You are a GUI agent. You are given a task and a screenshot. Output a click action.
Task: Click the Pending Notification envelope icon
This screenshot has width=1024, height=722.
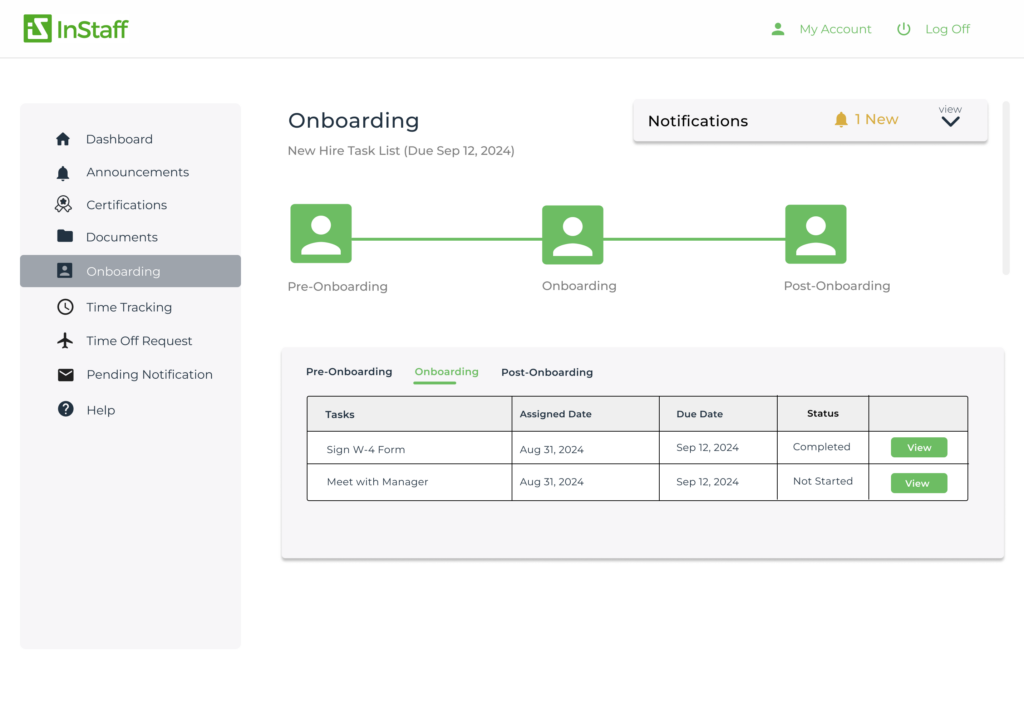pyautogui.click(x=65, y=375)
